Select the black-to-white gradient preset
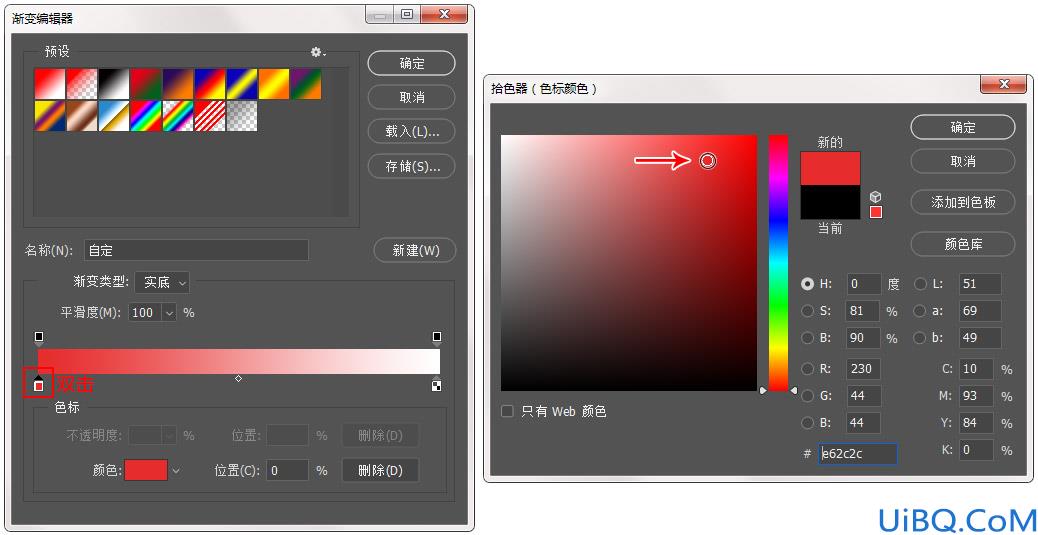The image size is (1038, 535). 114,84
